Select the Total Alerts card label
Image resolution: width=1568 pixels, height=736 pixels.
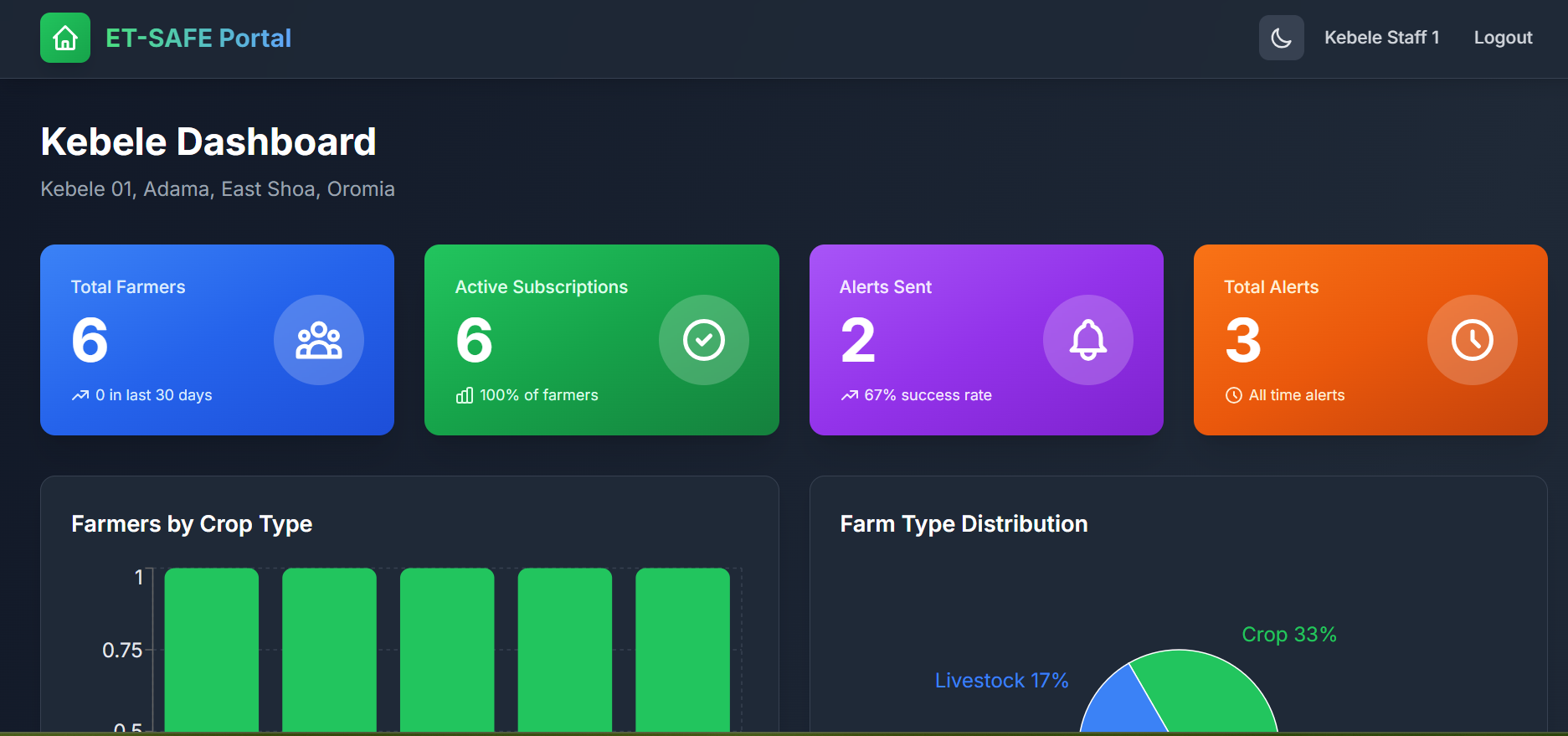tap(1271, 287)
